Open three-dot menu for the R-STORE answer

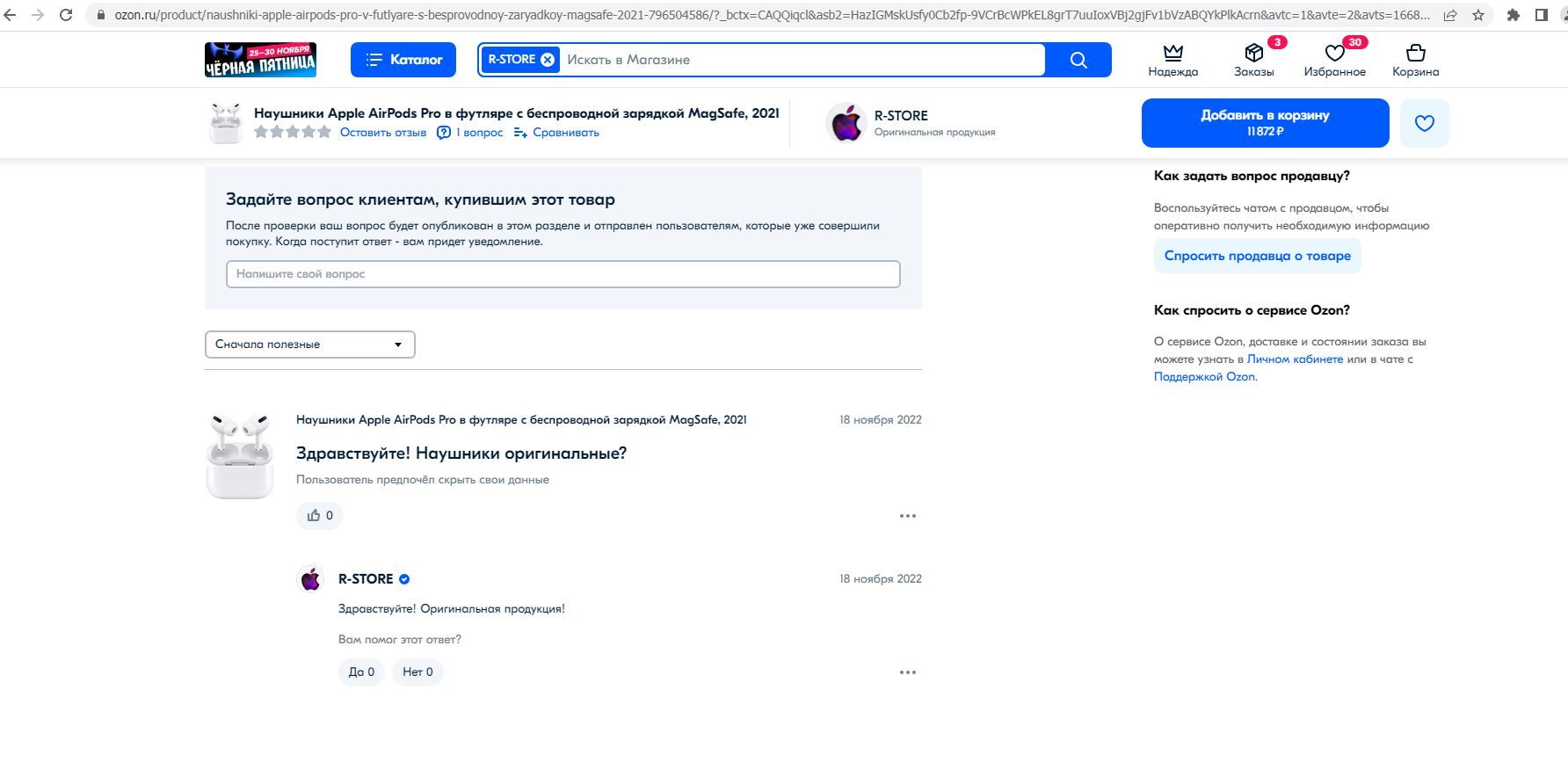click(908, 672)
